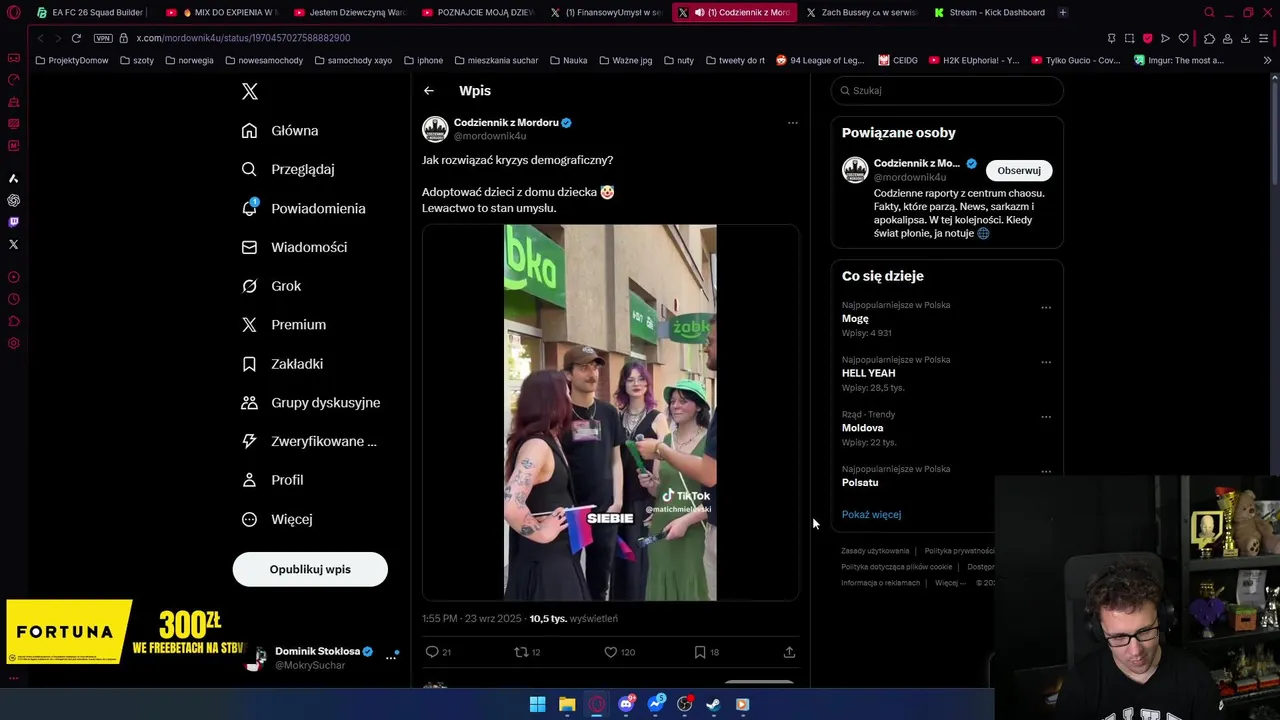Open Codziennik z Mordoru author name on the post
The image size is (1280, 720).
(506, 123)
